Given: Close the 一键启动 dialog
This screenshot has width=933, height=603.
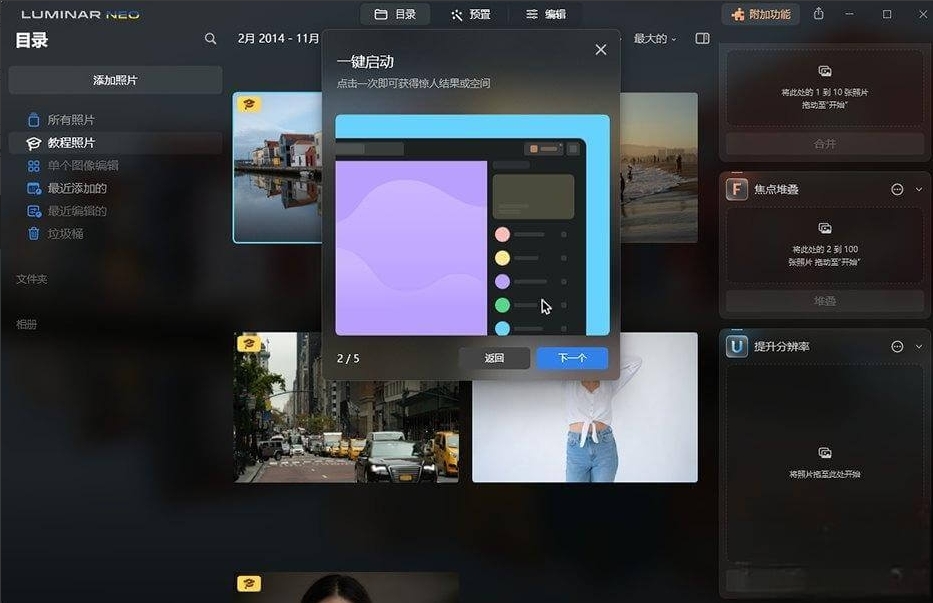Looking at the screenshot, I should (x=601, y=50).
